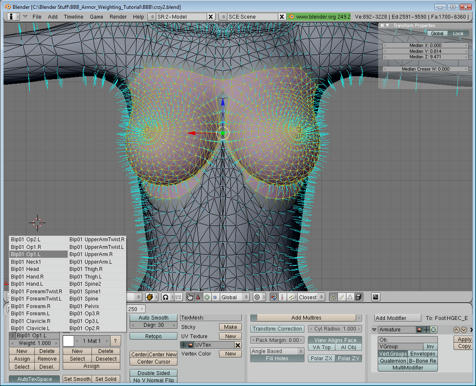Toggle Fill Holes option
476x386 pixels.
(277, 358)
